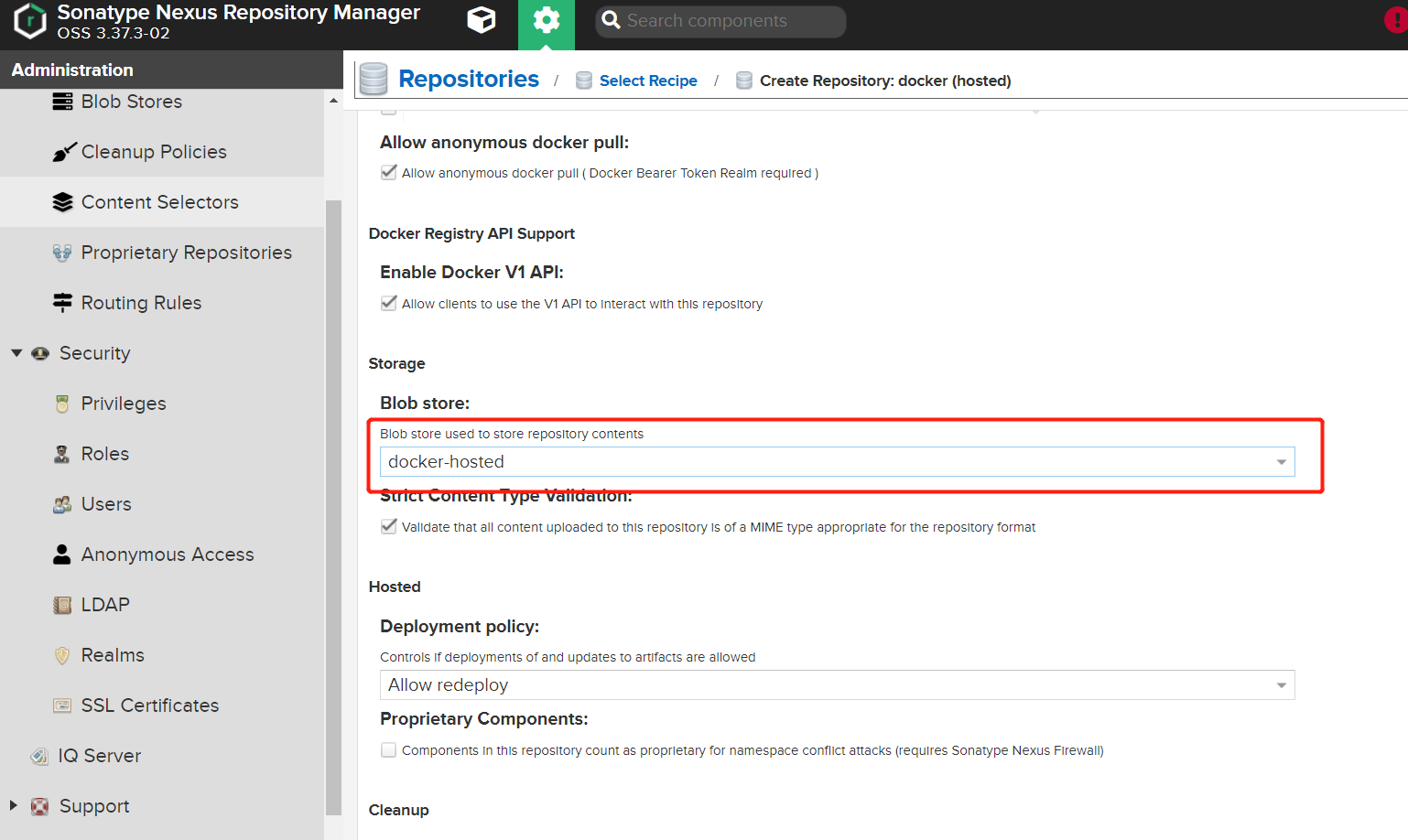Go back to the Select Recipe link
Screen dimensions: 1408x840
tap(648, 81)
